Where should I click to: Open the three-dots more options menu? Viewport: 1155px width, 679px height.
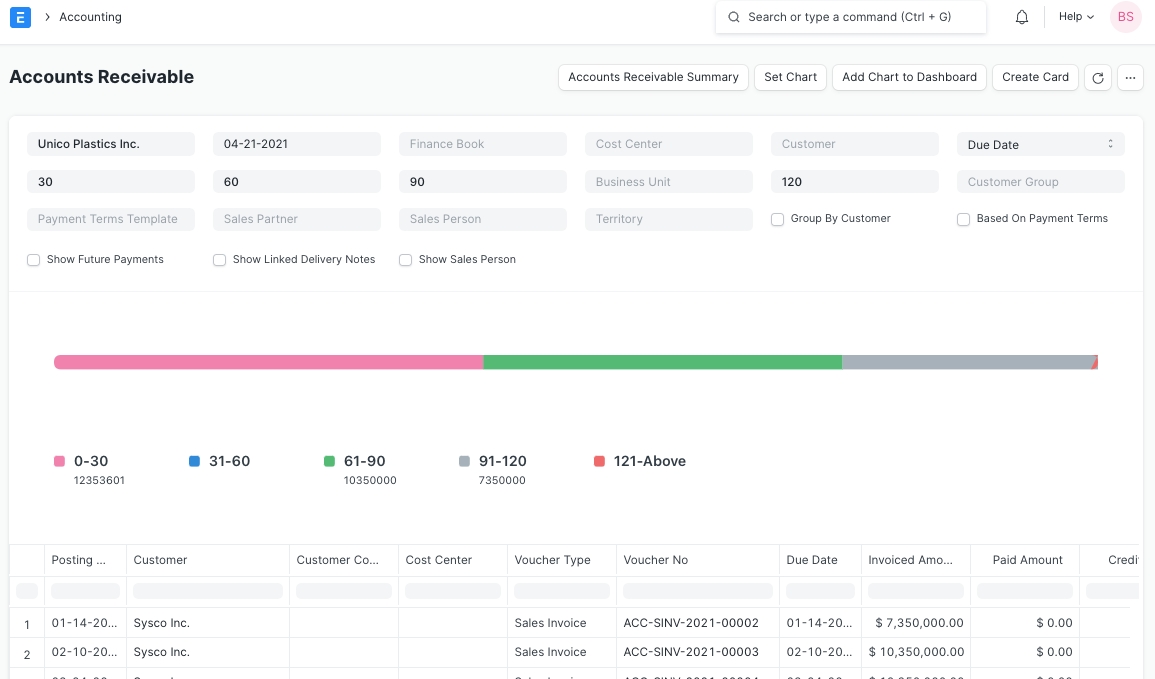click(x=1130, y=78)
